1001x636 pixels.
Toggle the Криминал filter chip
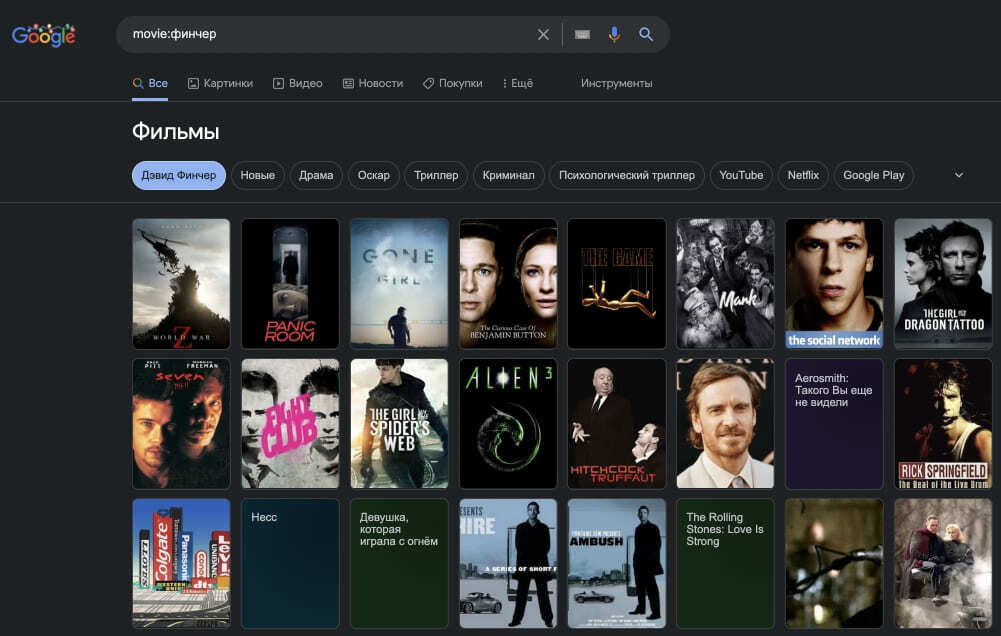pos(509,176)
